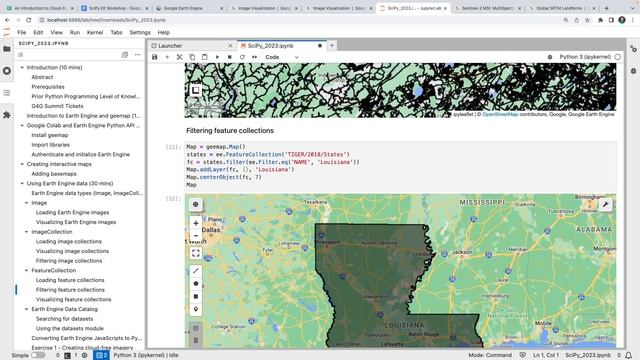Click the edit layers tool on the map
The width and height of the screenshot is (640, 360).
point(196,328)
